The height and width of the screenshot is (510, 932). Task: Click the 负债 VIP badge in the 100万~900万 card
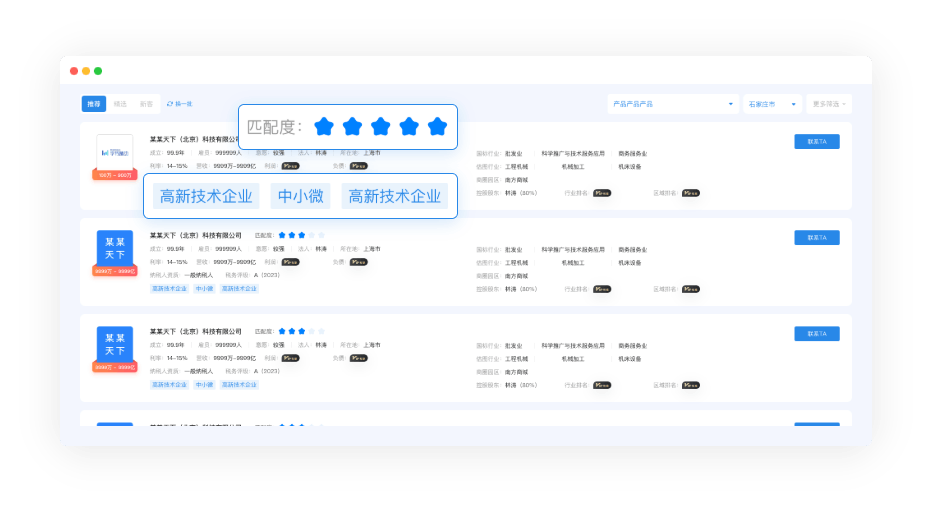[358, 166]
